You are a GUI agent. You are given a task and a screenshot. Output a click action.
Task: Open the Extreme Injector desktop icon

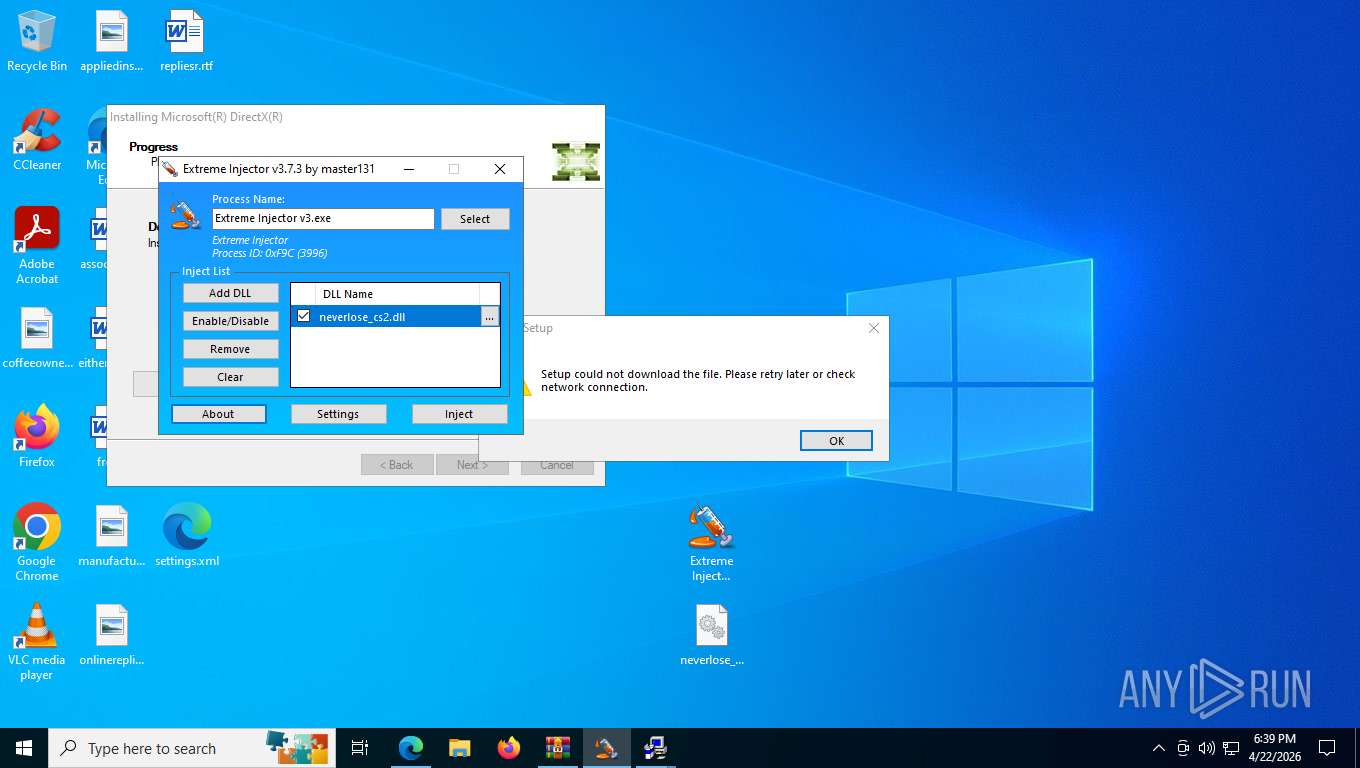[x=711, y=542]
